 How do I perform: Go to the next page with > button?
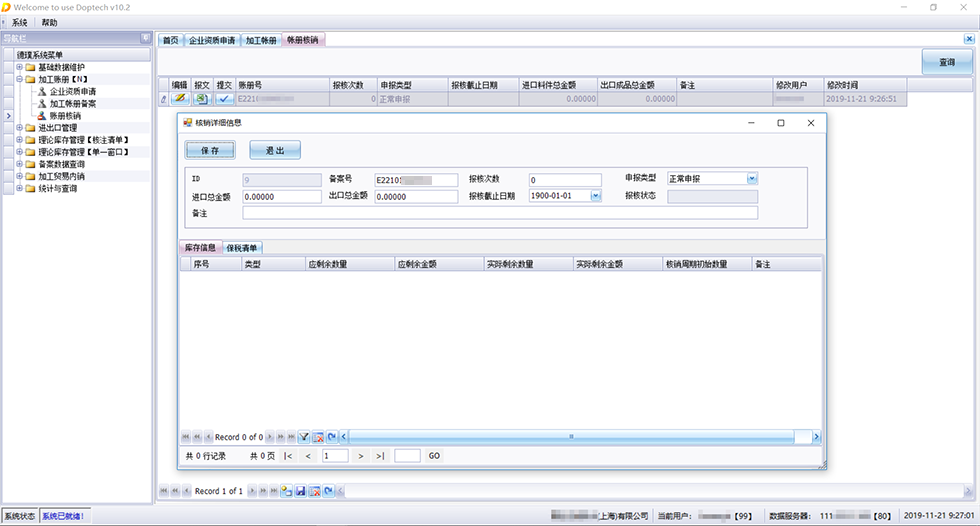[x=361, y=456]
